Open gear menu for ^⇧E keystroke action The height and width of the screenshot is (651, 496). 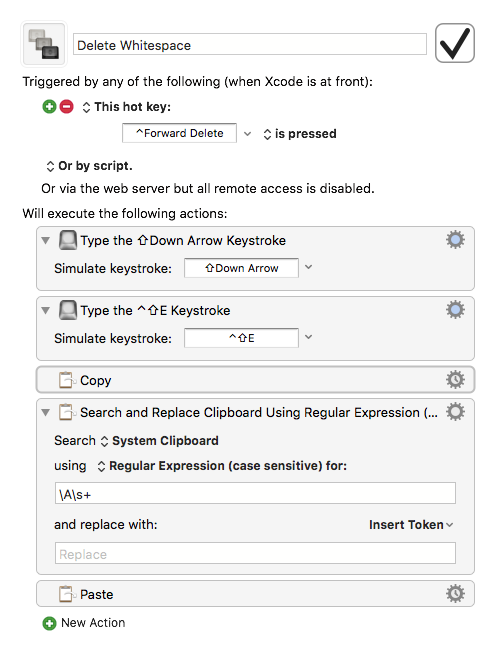pyautogui.click(x=455, y=310)
